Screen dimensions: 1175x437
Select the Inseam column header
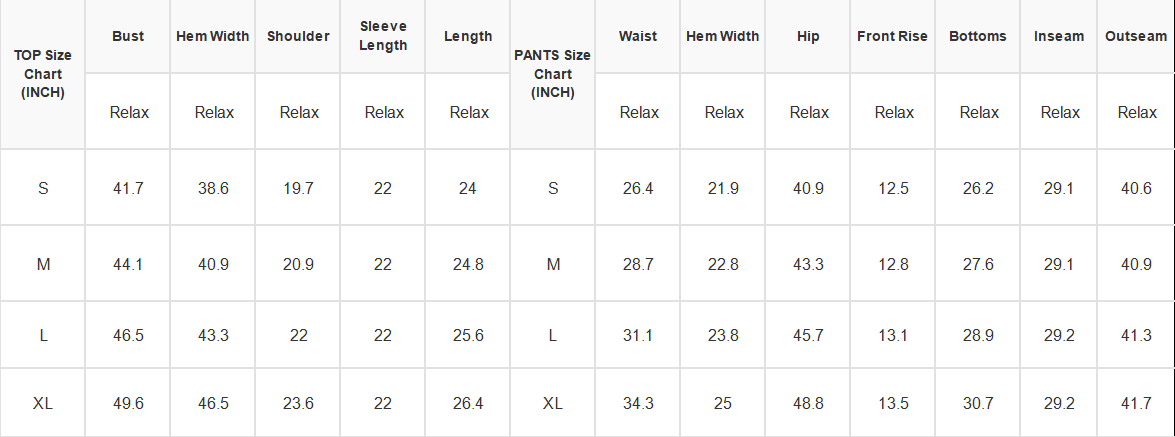pyautogui.click(x=1060, y=36)
